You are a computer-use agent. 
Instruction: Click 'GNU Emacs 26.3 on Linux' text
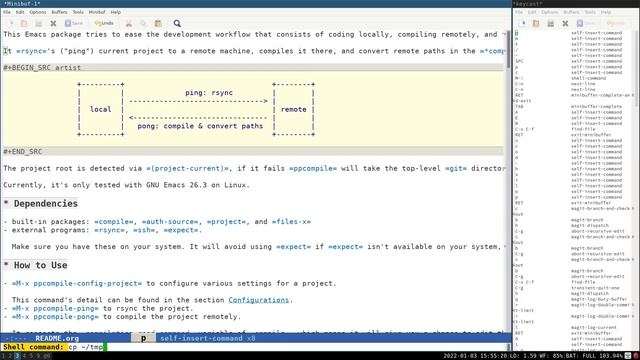pyautogui.click(x=197, y=185)
